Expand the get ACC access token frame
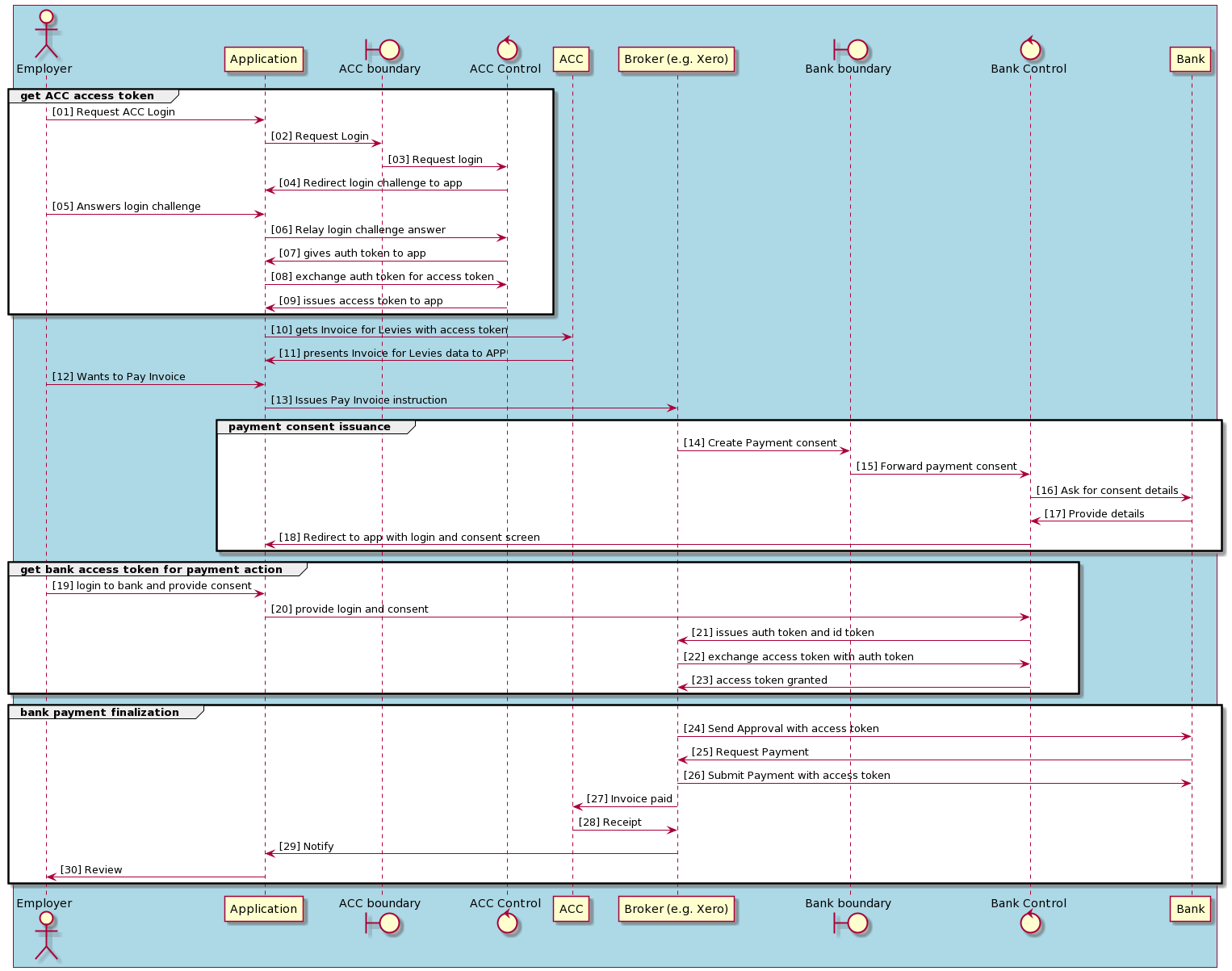The image size is (1232, 971). pyautogui.click(x=89, y=95)
